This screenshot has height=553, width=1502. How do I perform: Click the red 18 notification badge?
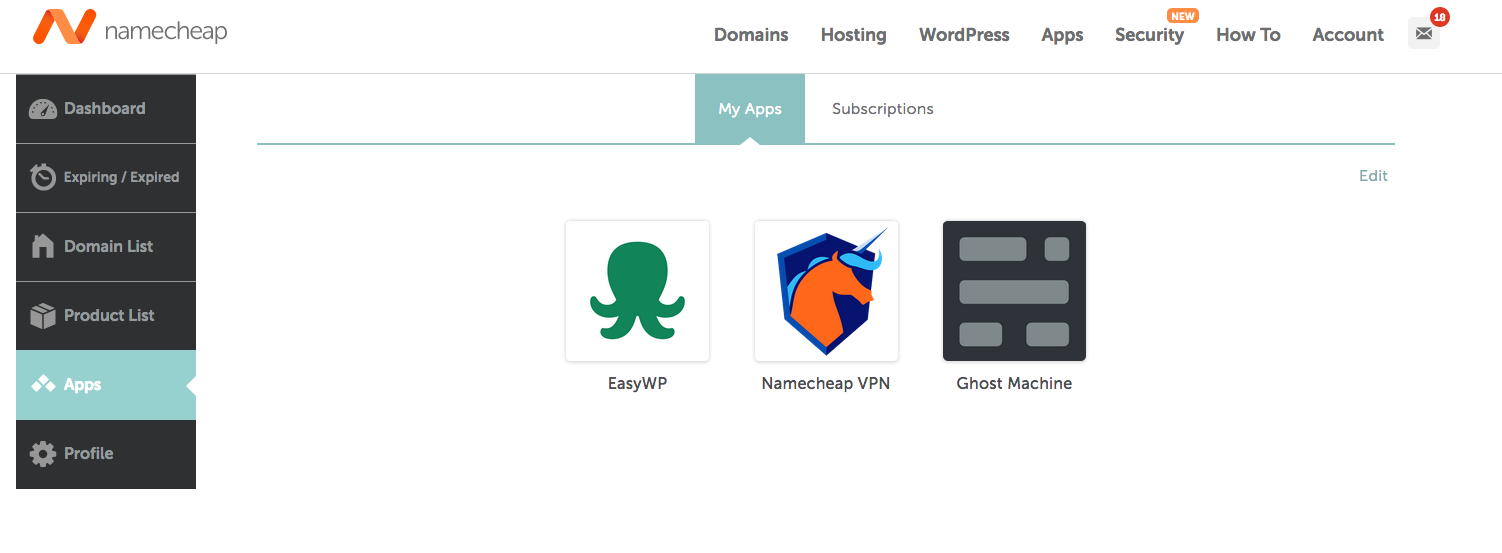pos(1440,17)
